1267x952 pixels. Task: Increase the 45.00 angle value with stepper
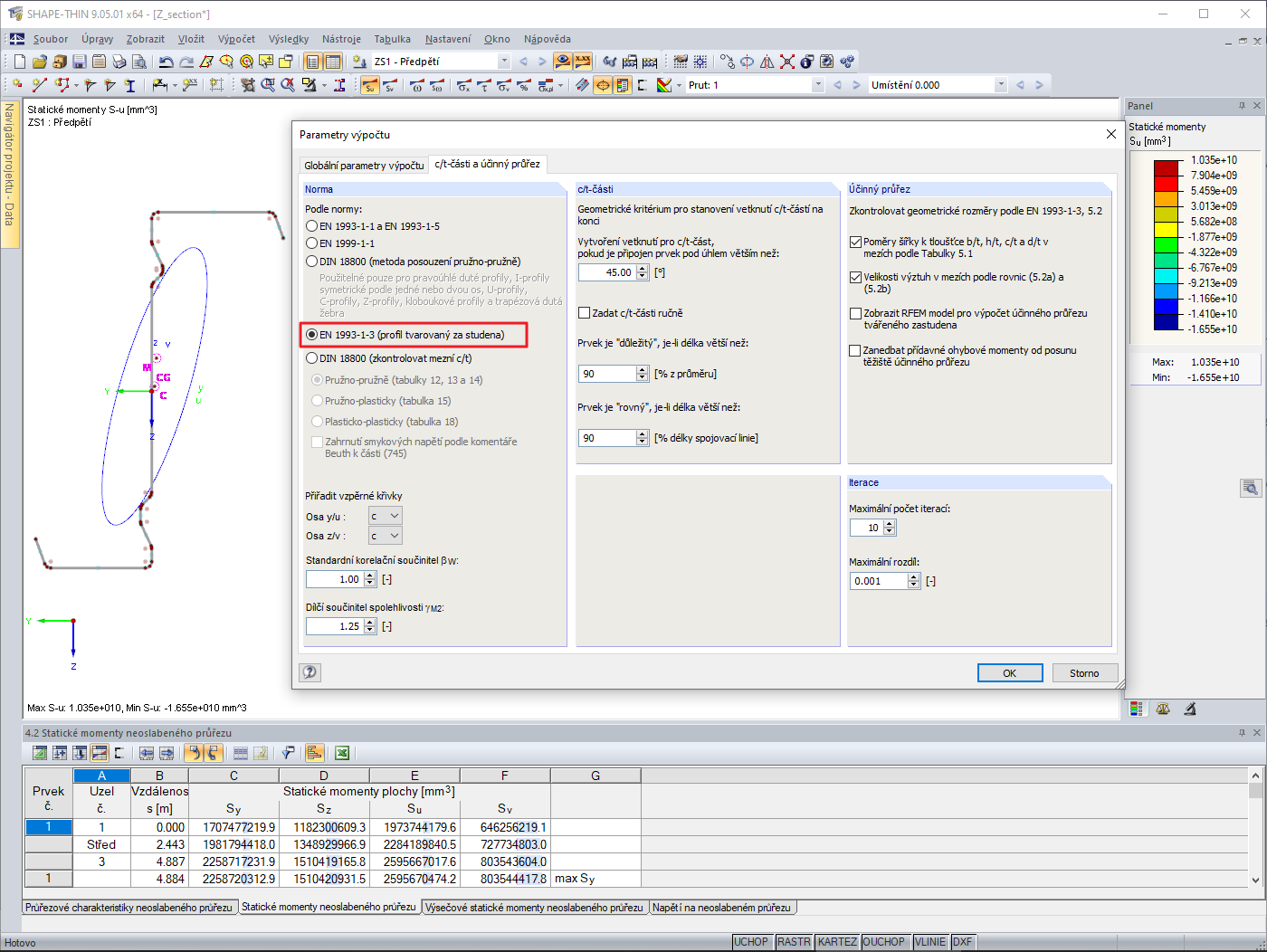point(643,269)
